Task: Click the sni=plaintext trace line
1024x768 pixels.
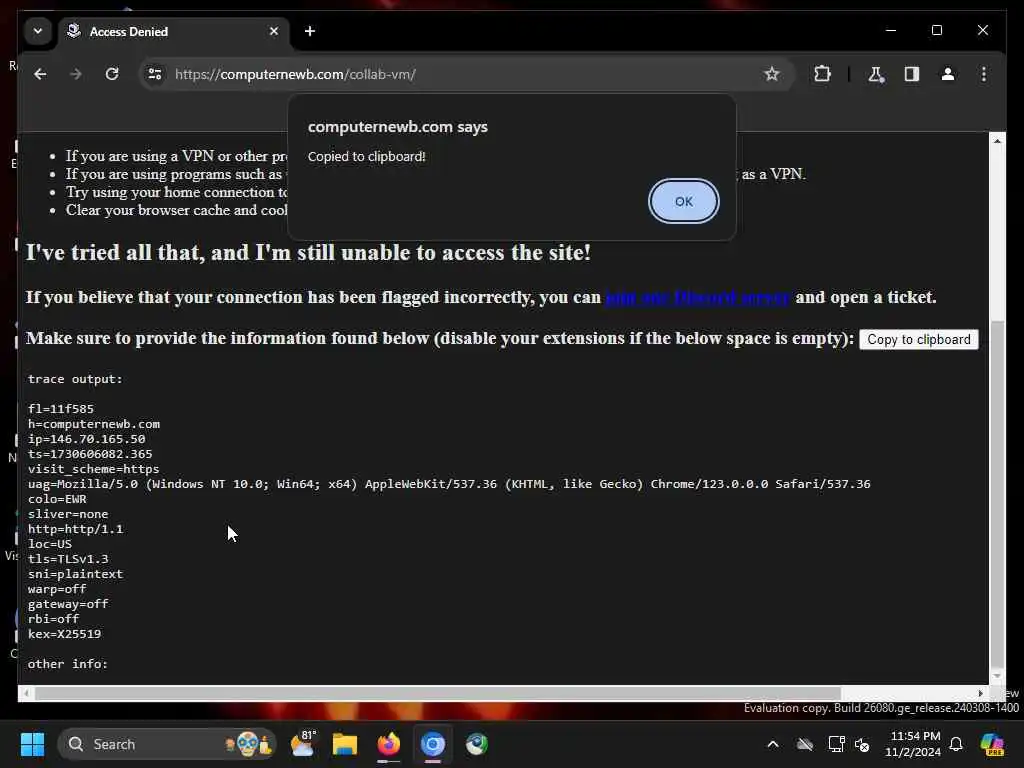Action: coord(75,574)
